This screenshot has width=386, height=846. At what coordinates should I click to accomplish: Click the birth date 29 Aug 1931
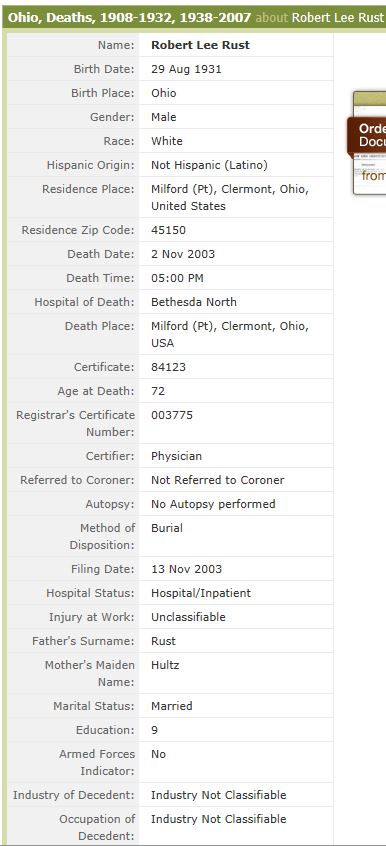[x=186, y=69]
